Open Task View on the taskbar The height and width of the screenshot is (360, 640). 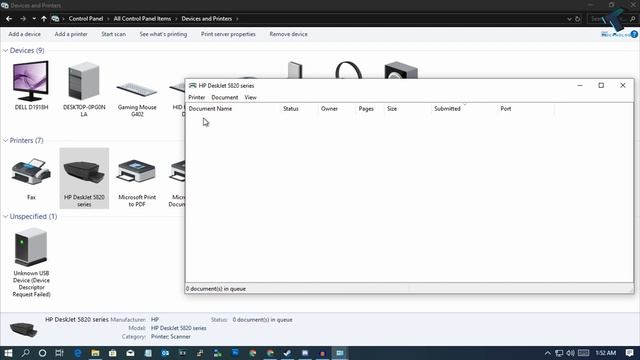coord(60,353)
